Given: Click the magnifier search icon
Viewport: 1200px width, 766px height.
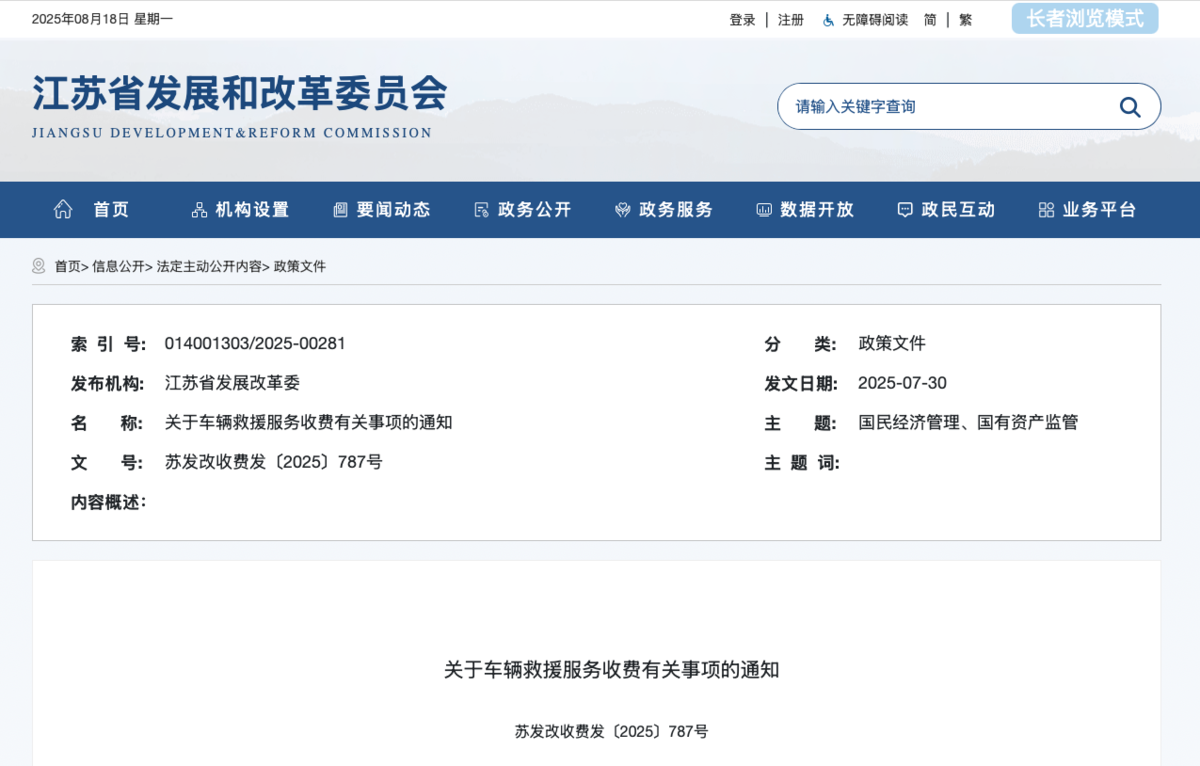Looking at the screenshot, I should pos(1129,107).
